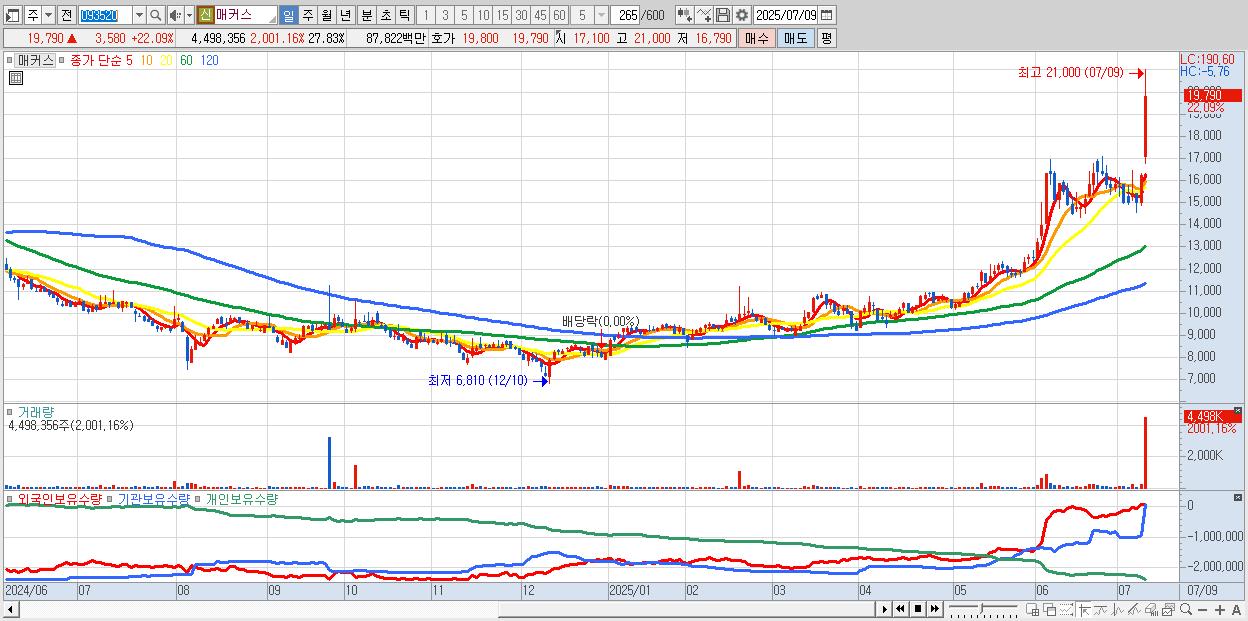The image size is (1248, 621).
Task: Click the 매도 sell button
Action: click(796, 38)
